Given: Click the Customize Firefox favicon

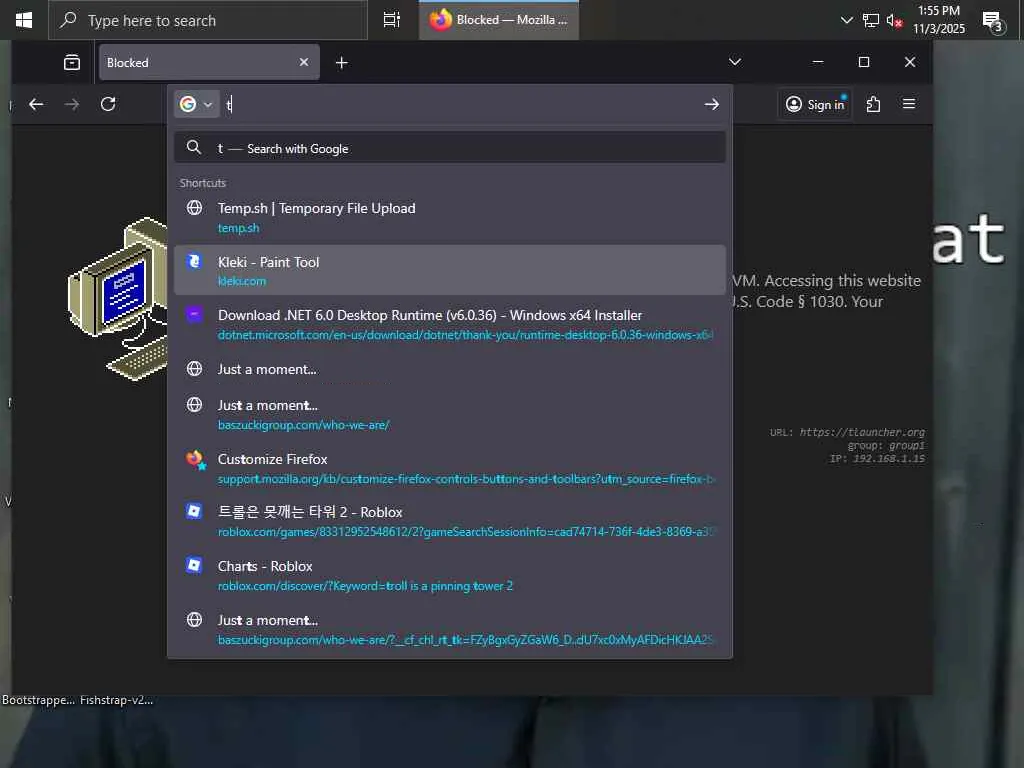Looking at the screenshot, I should click(x=195, y=459).
